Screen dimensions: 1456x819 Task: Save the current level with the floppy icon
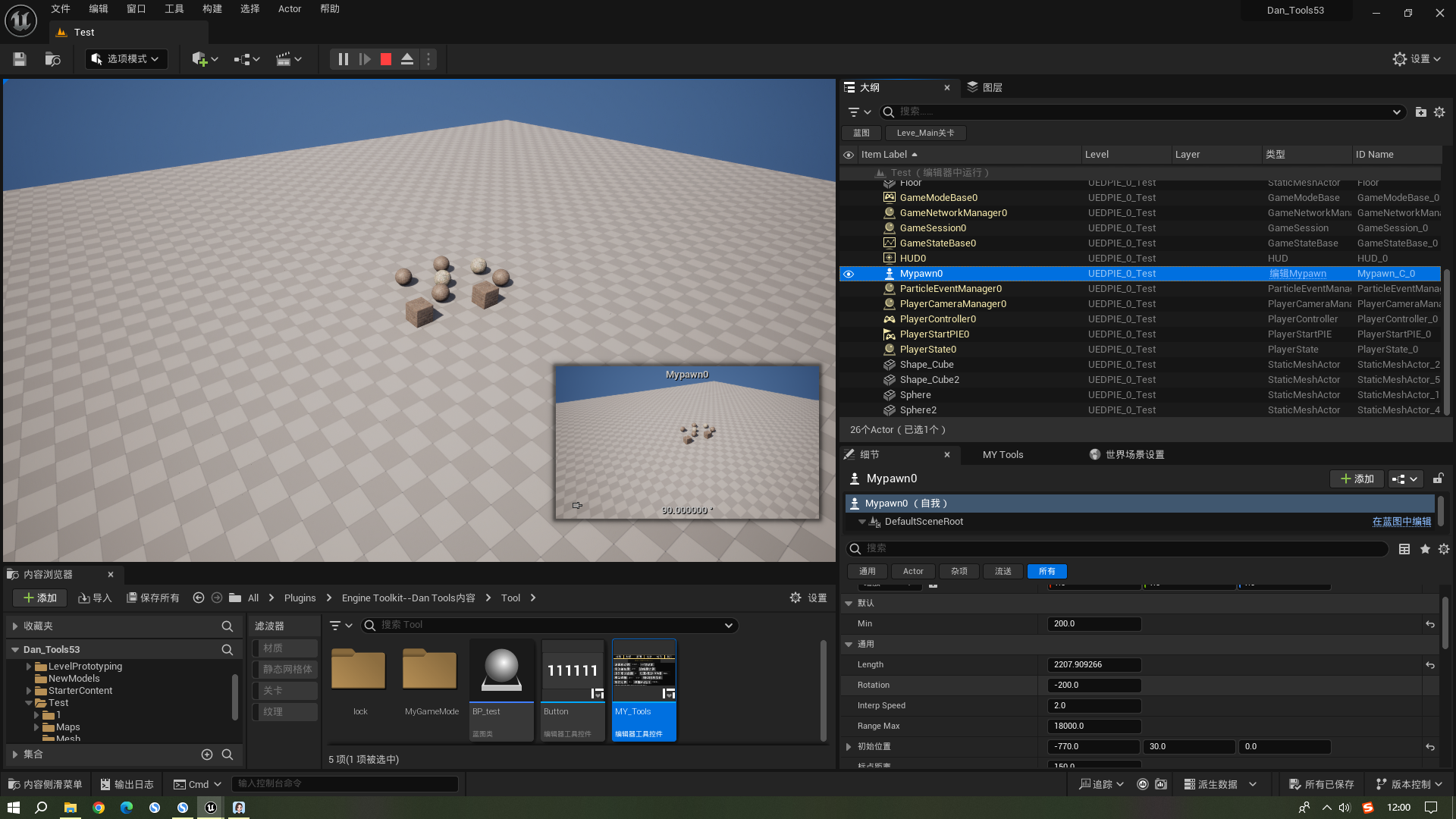click(20, 59)
